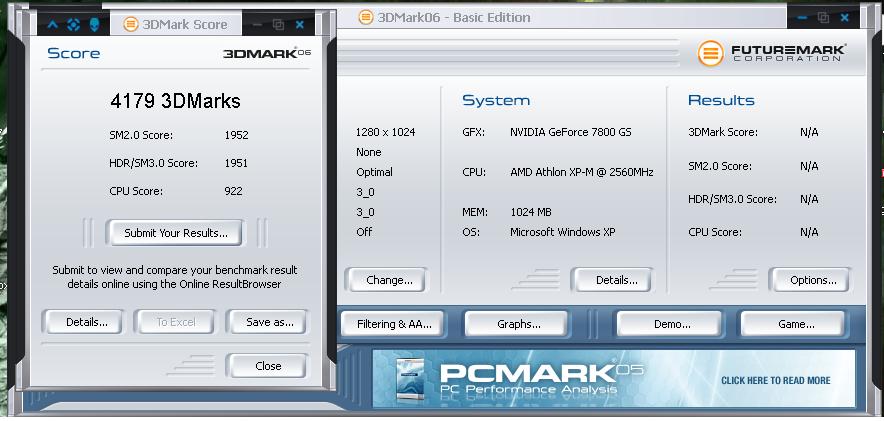This screenshot has width=884, height=421.
Task: Click the 3DMARK06 logo in Score window
Action: 267,54
